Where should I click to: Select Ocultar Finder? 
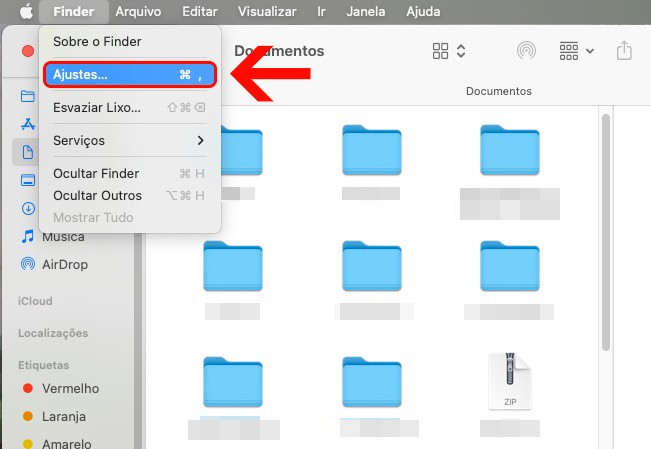(130, 173)
